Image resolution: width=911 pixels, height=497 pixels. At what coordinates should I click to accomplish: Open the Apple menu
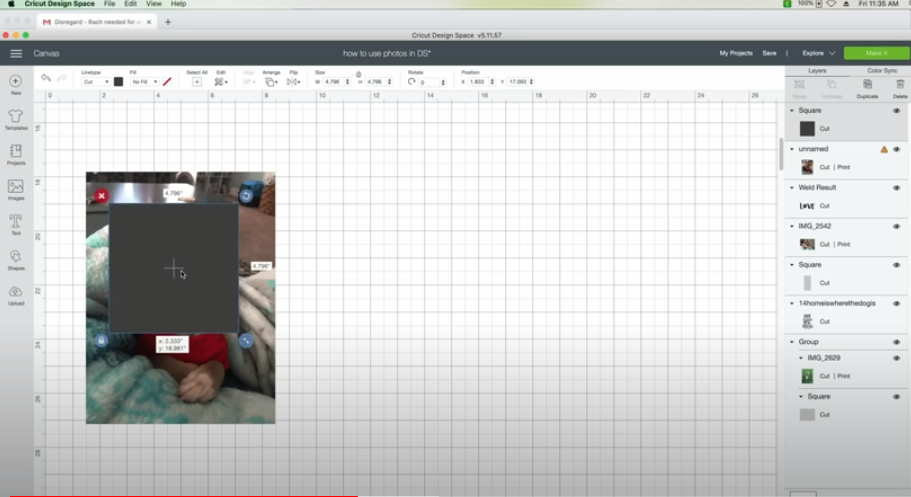point(11,3)
